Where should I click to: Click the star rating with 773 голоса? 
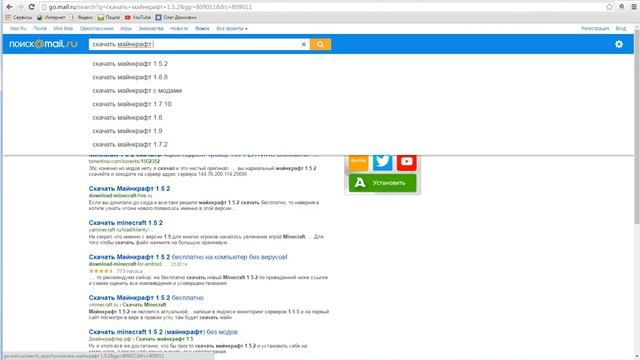pyautogui.click(x=100, y=271)
